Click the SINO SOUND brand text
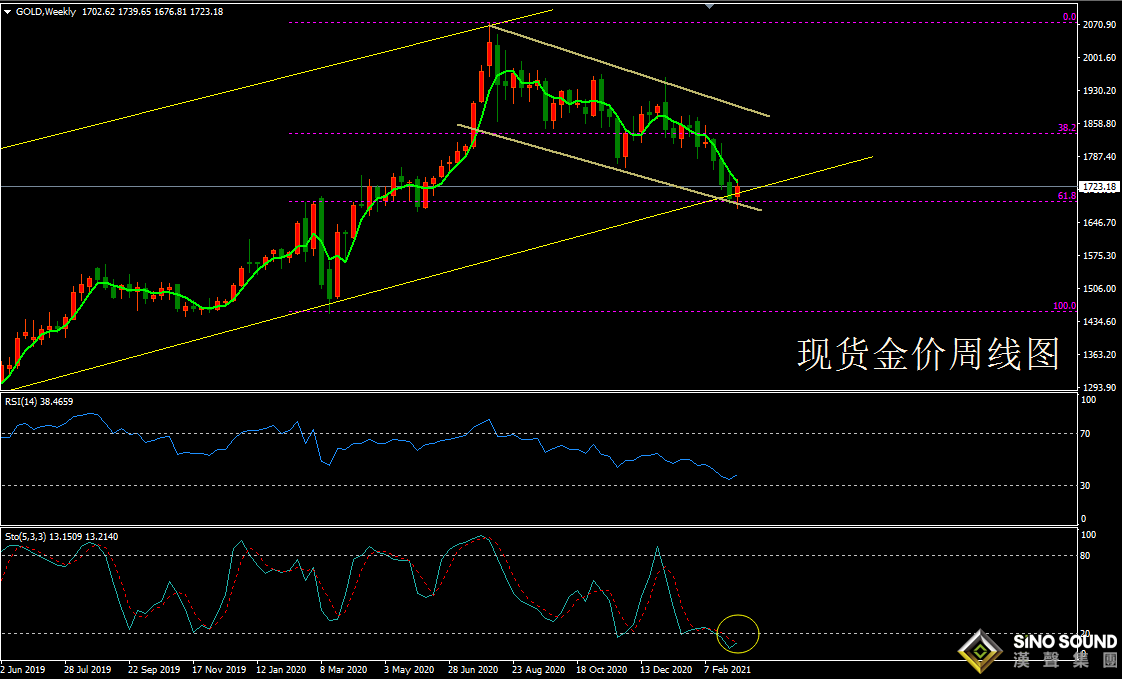 1064,641
